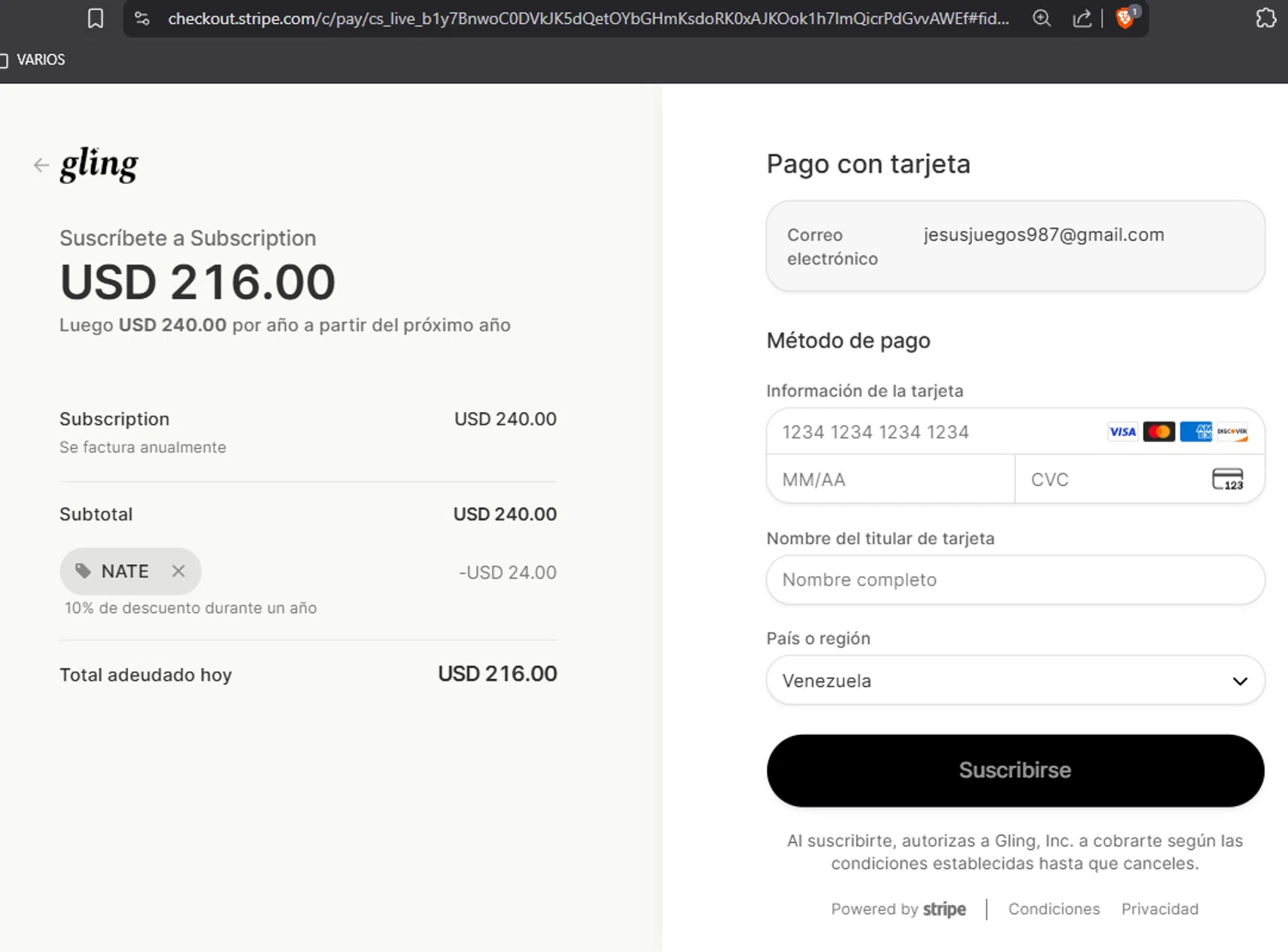Open País o región dropdown showing Venezuela
Image resolution: width=1288 pixels, height=952 pixels.
point(1015,681)
